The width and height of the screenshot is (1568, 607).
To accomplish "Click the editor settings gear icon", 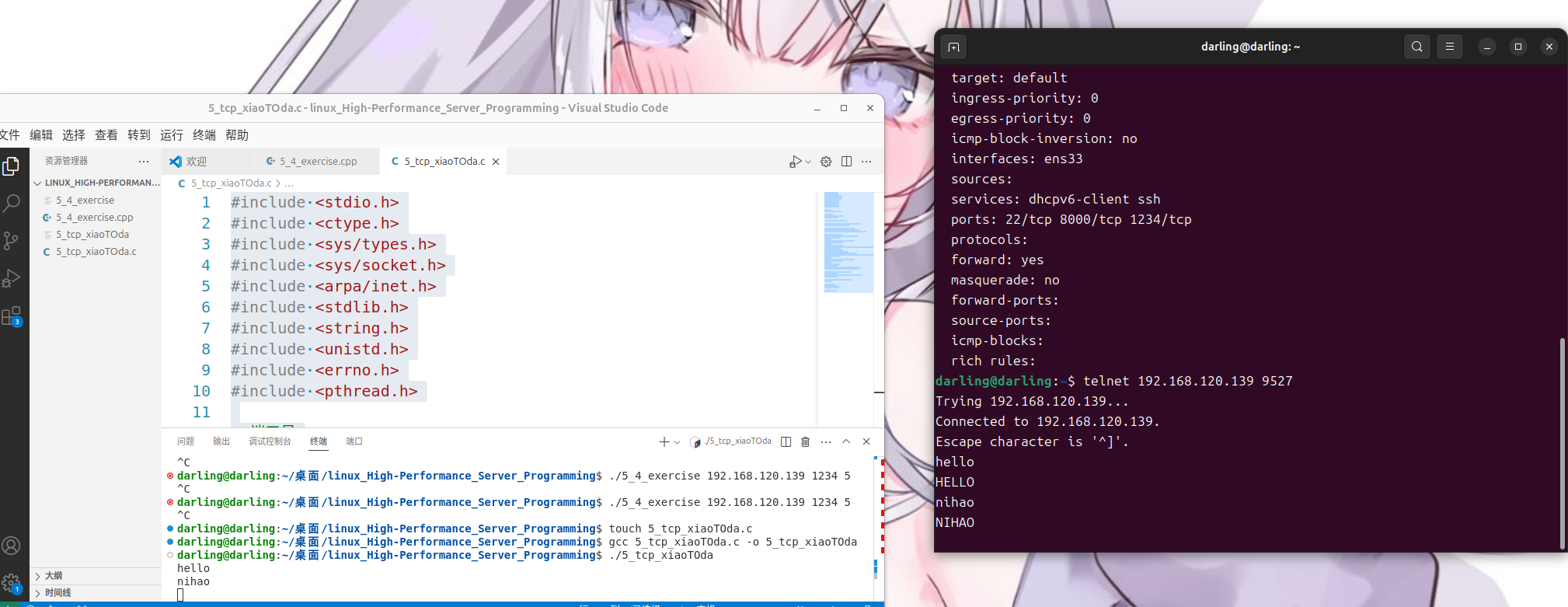I will click(x=826, y=162).
